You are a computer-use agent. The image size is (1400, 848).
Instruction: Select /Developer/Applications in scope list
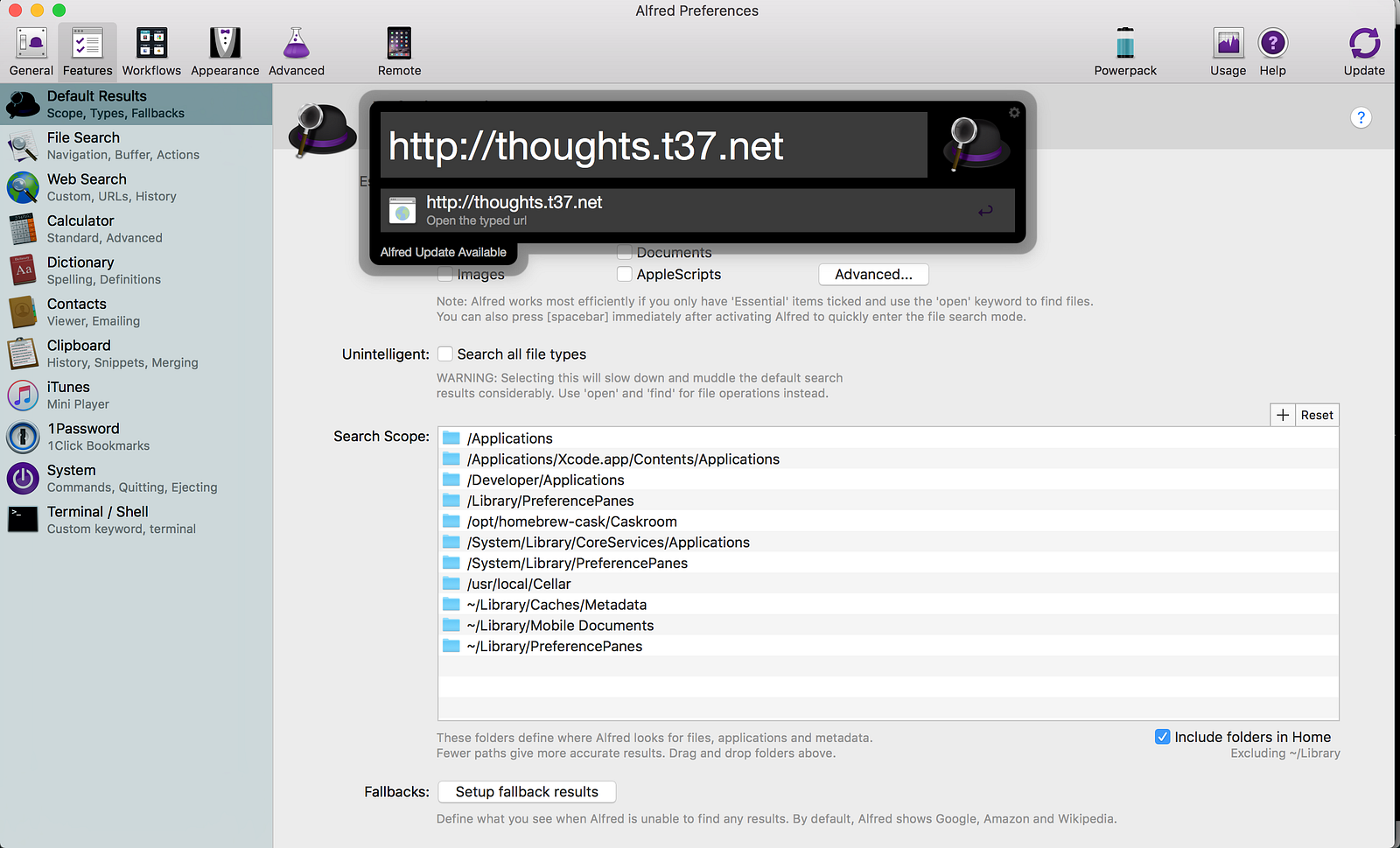click(x=888, y=480)
